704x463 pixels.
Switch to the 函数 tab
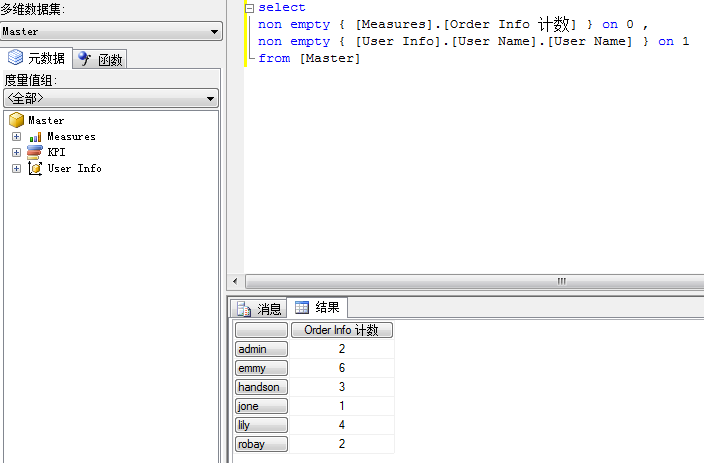pyautogui.click(x=100, y=59)
